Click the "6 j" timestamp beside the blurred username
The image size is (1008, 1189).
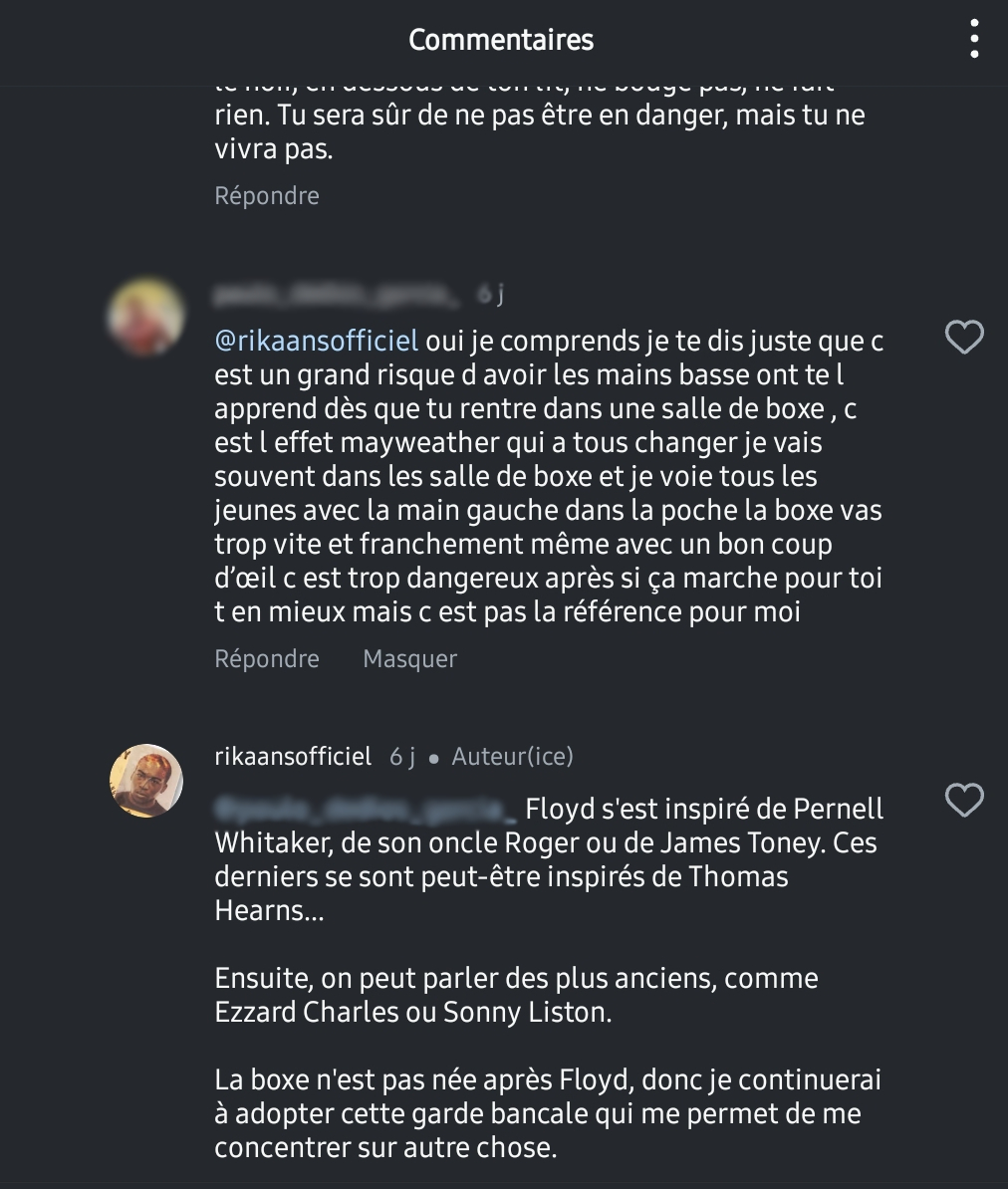[490, 294]
